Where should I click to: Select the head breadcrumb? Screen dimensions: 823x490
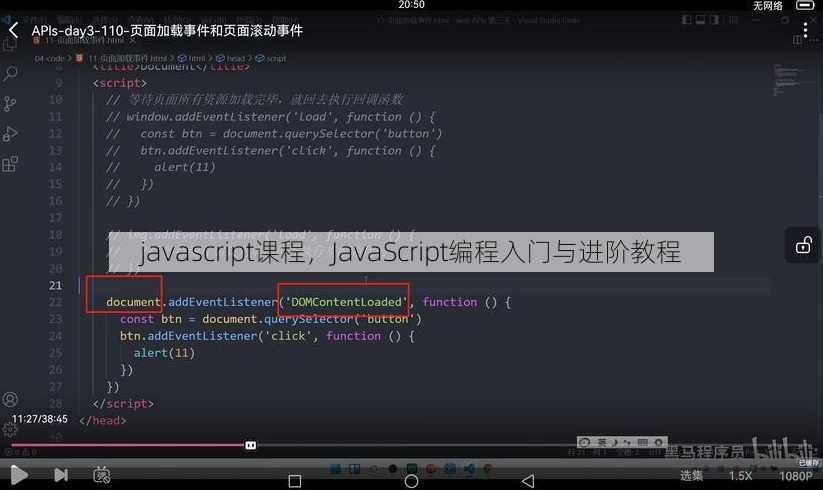click(231, 58)
